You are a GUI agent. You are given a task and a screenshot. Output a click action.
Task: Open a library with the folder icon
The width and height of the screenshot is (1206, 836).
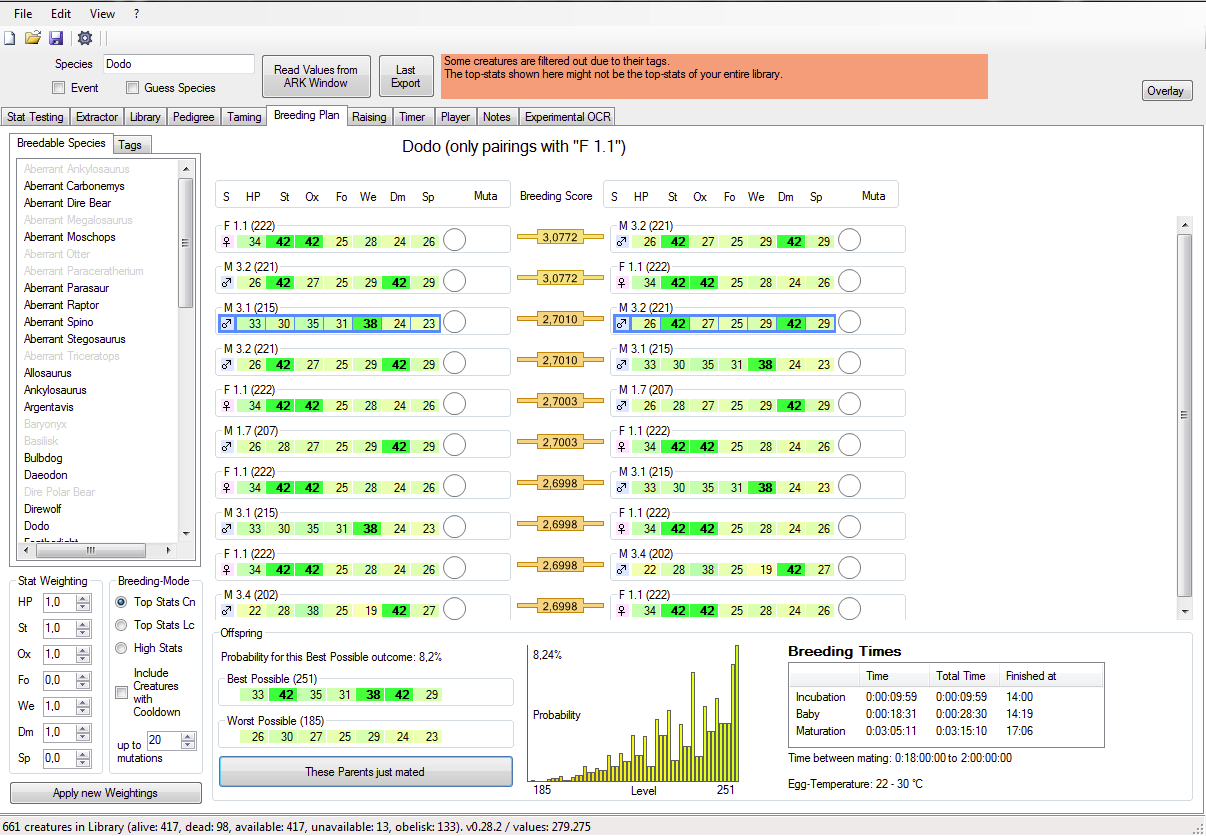33,37
